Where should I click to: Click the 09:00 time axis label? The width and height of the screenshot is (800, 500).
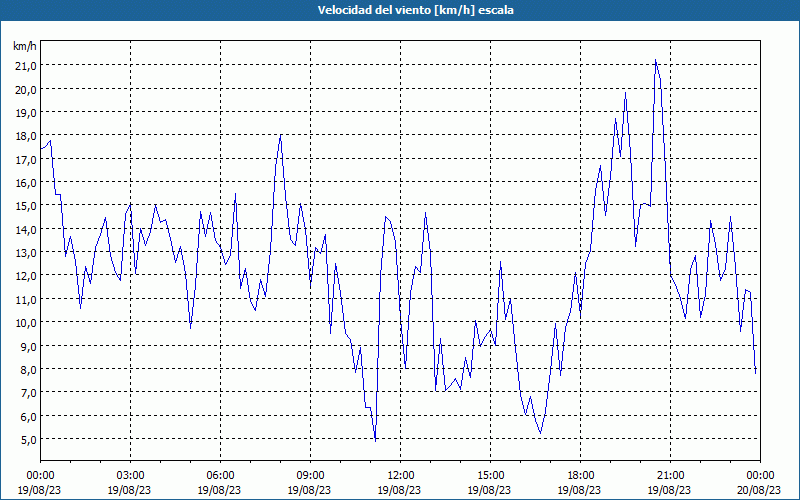pyautogui.click(x=310, y=476)
